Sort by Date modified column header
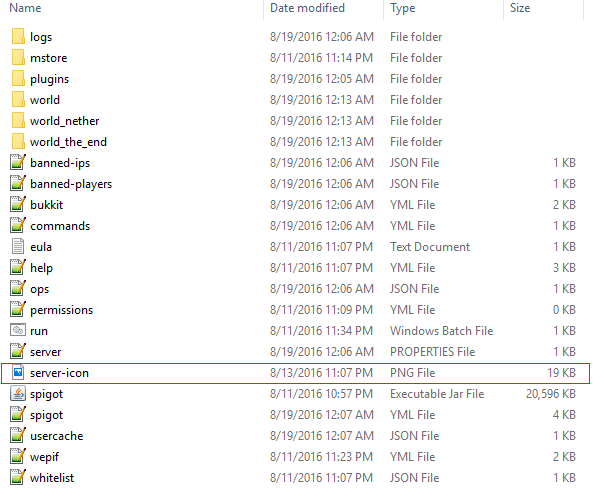This screenshot has height=502, width=607. click(307, 9)
